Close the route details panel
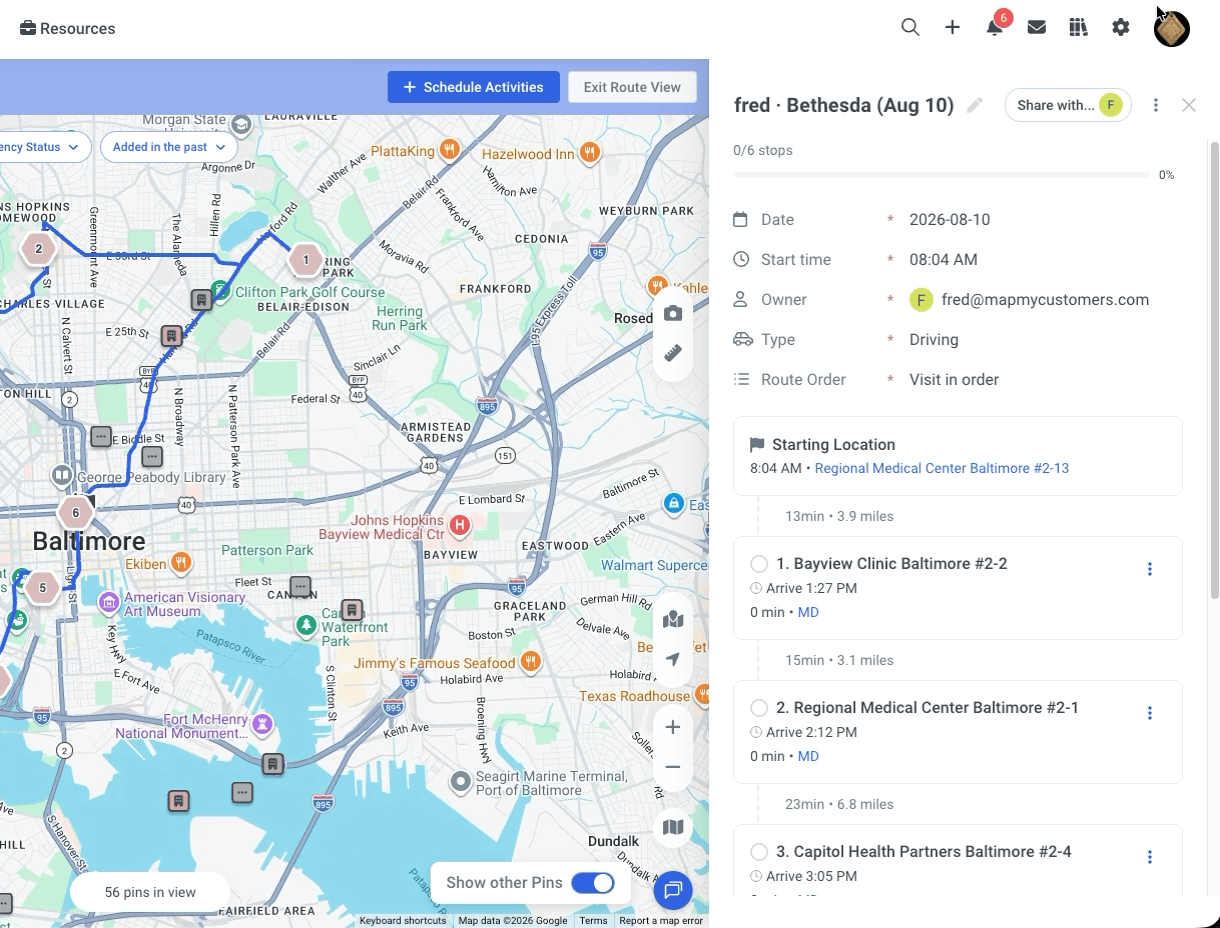The height and width of the screenshot is (928, 1220). point(1189,105)
